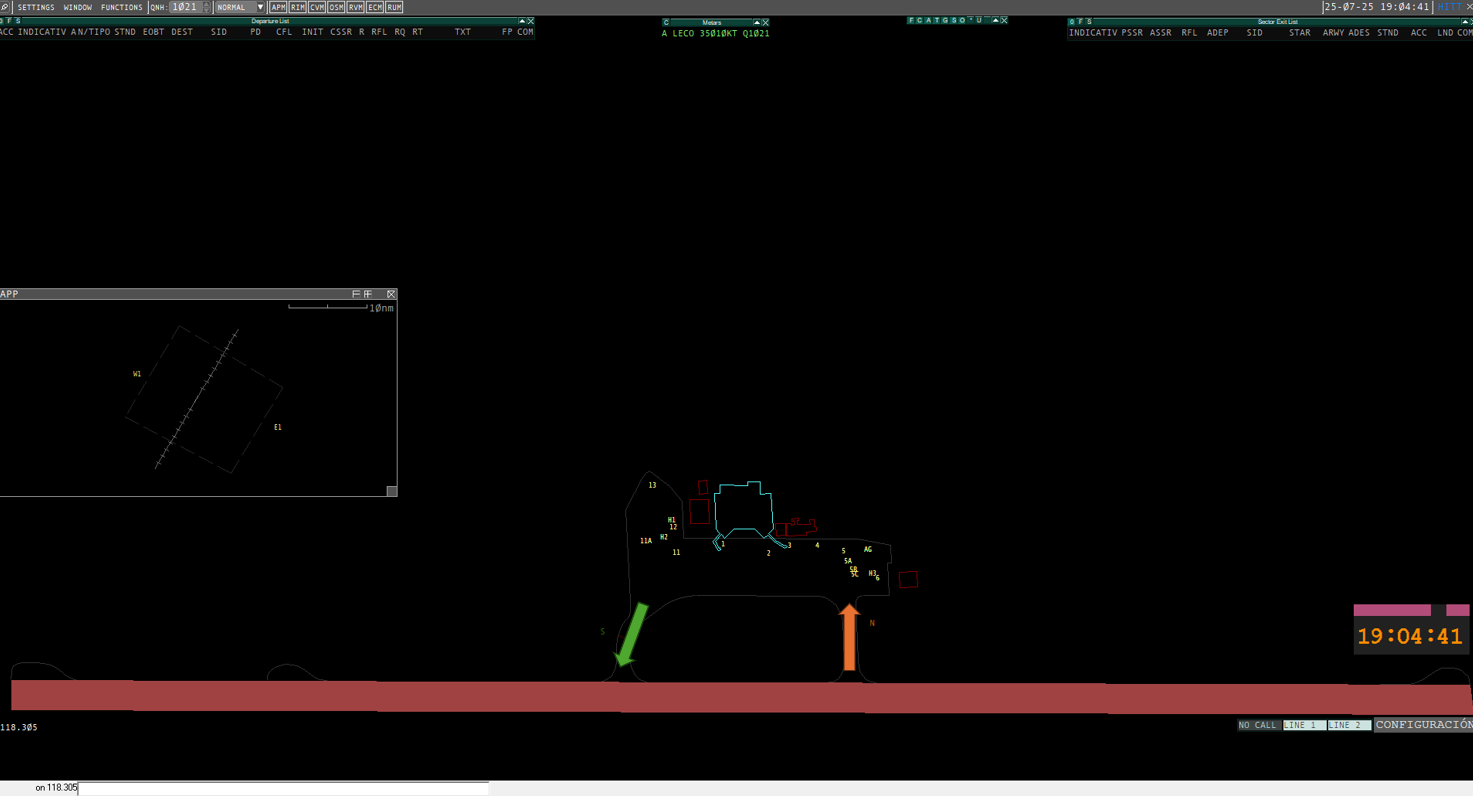Click stand label 13 on airport map
Screen dimensions: 1473x797
tap(652, 485)
